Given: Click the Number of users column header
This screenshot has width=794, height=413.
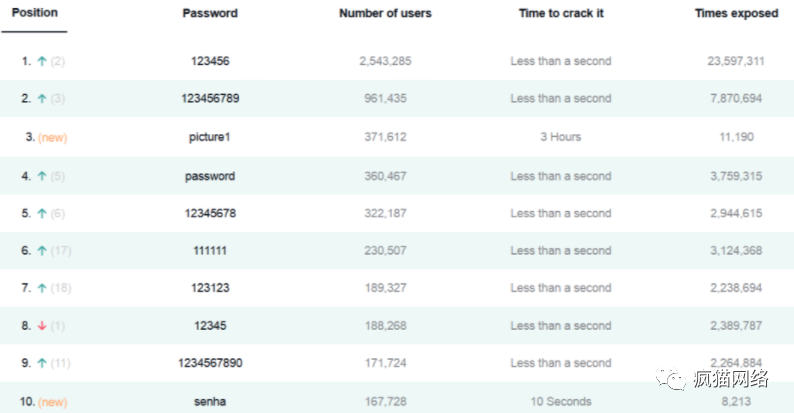Looking at the screenshot, I should coord(385,13).
